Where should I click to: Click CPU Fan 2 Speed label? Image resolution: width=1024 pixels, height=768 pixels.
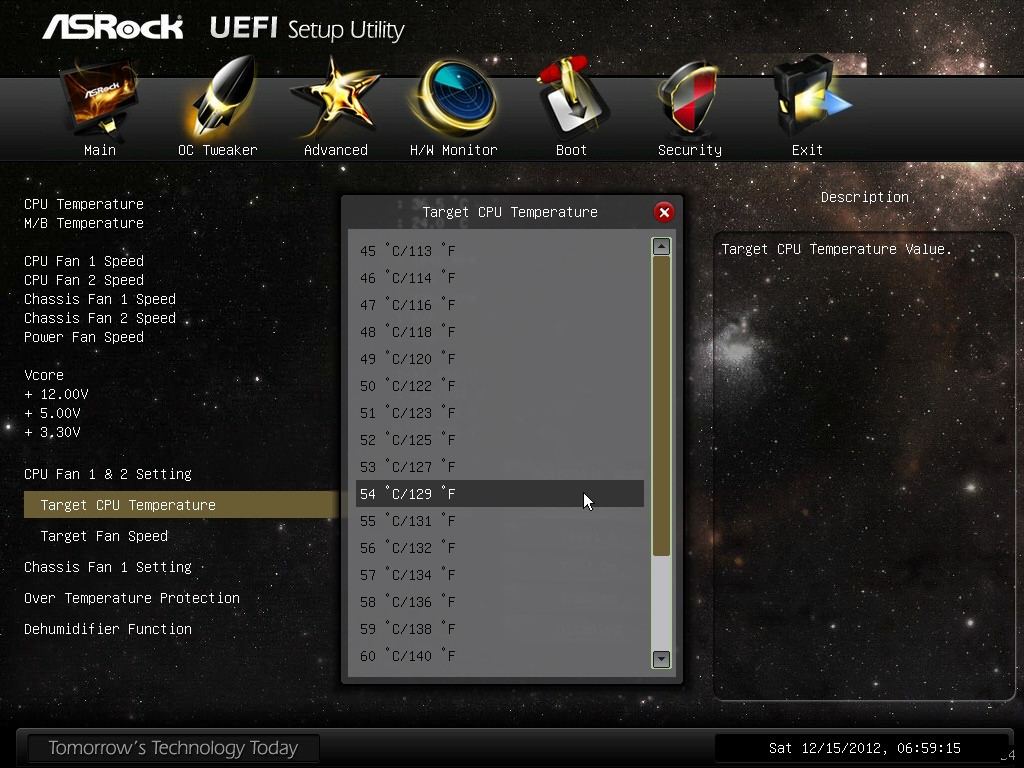tap(84, 280)
